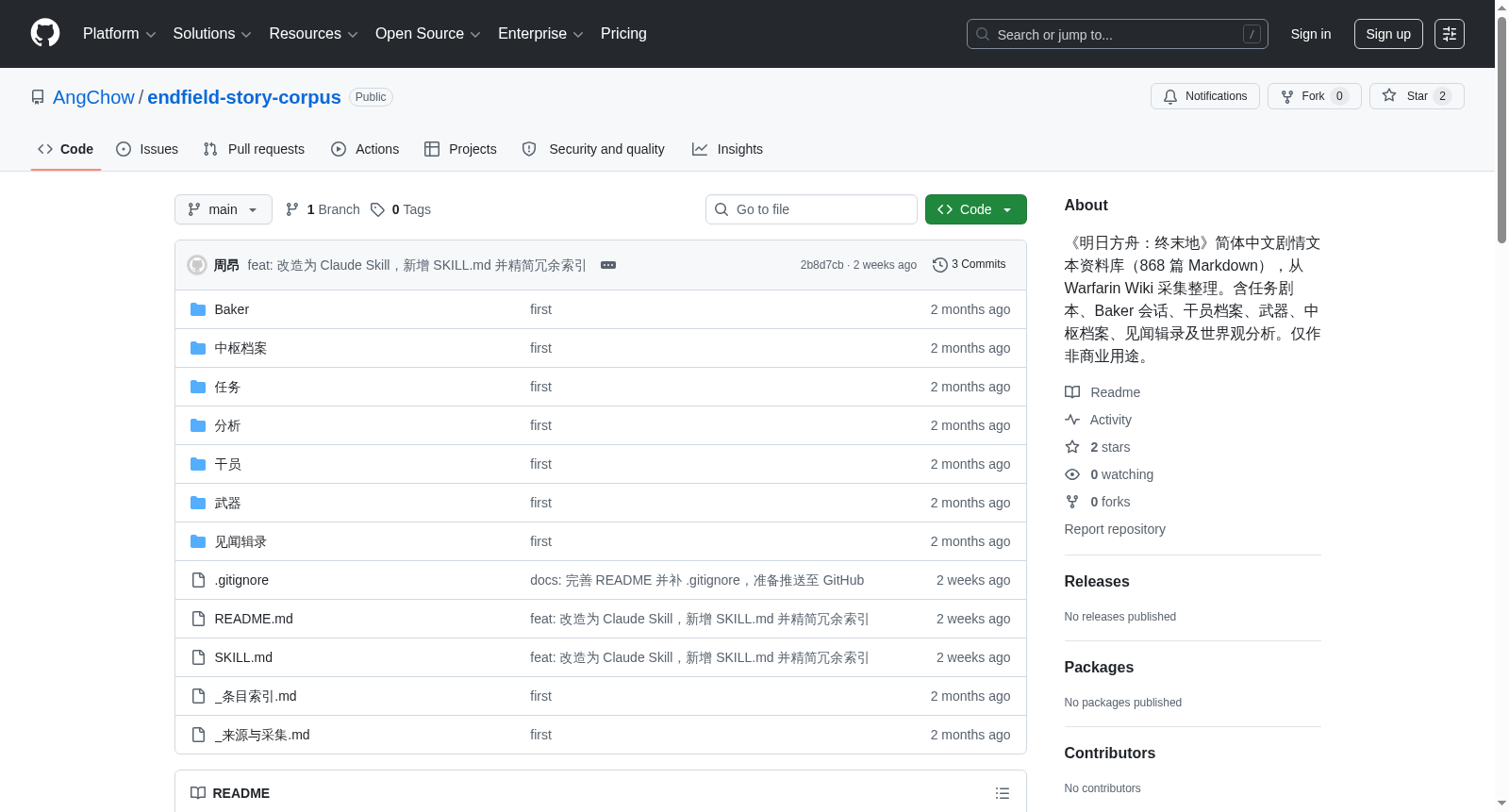
Task: Expand the Solutions menu
Action: coord(212,34)
